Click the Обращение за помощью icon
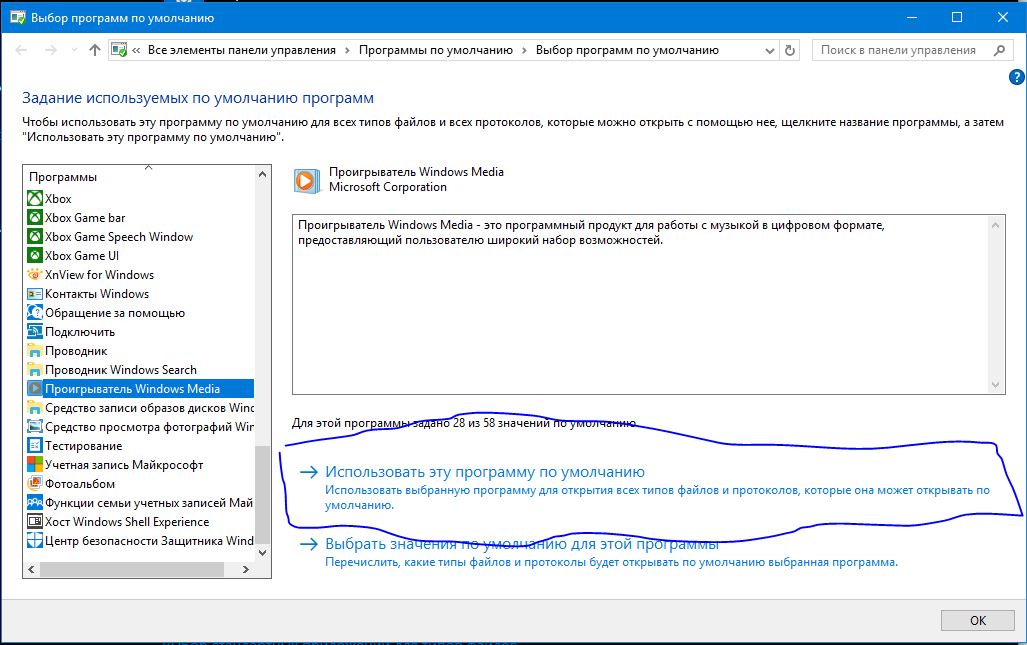 35,313
